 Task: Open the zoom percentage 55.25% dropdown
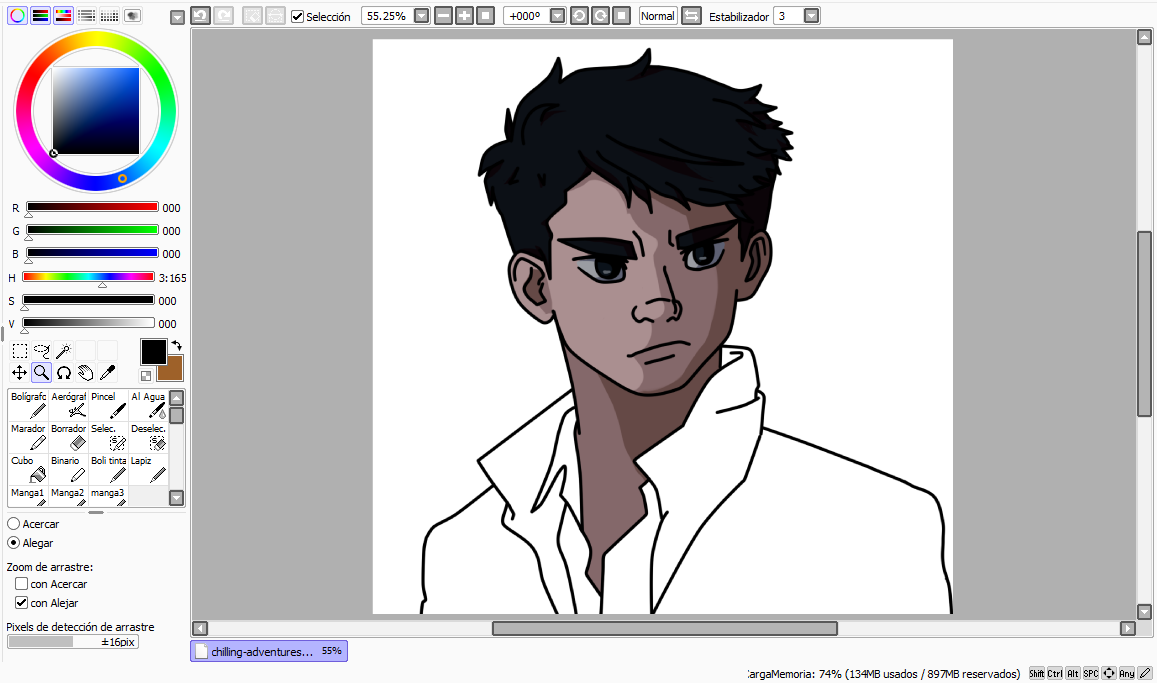(421, 15)
